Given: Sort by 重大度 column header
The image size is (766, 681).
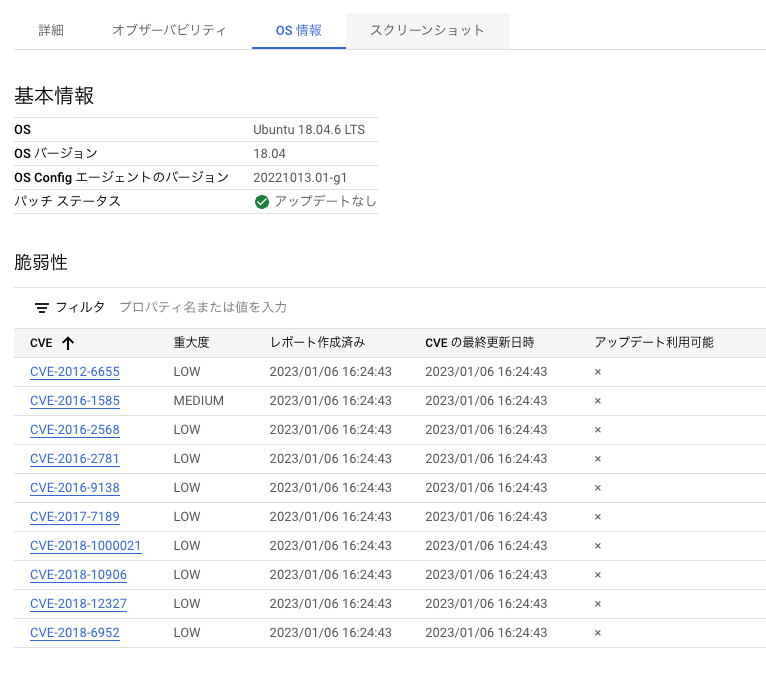Looking at the screenshot, I should click(191, 343).
